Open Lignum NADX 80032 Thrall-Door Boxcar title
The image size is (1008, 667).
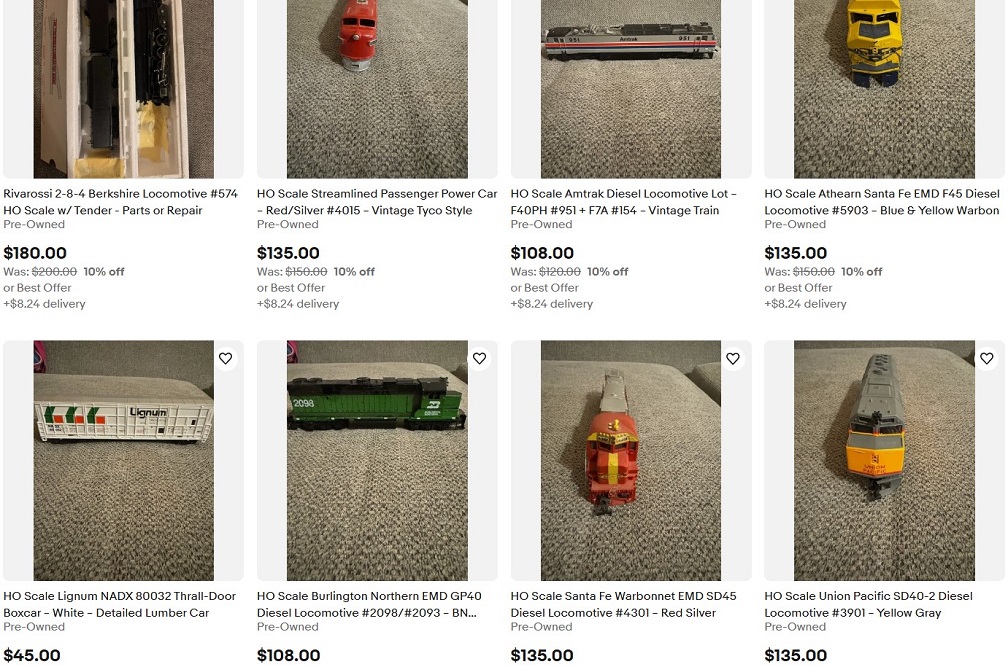coord(120,604)
